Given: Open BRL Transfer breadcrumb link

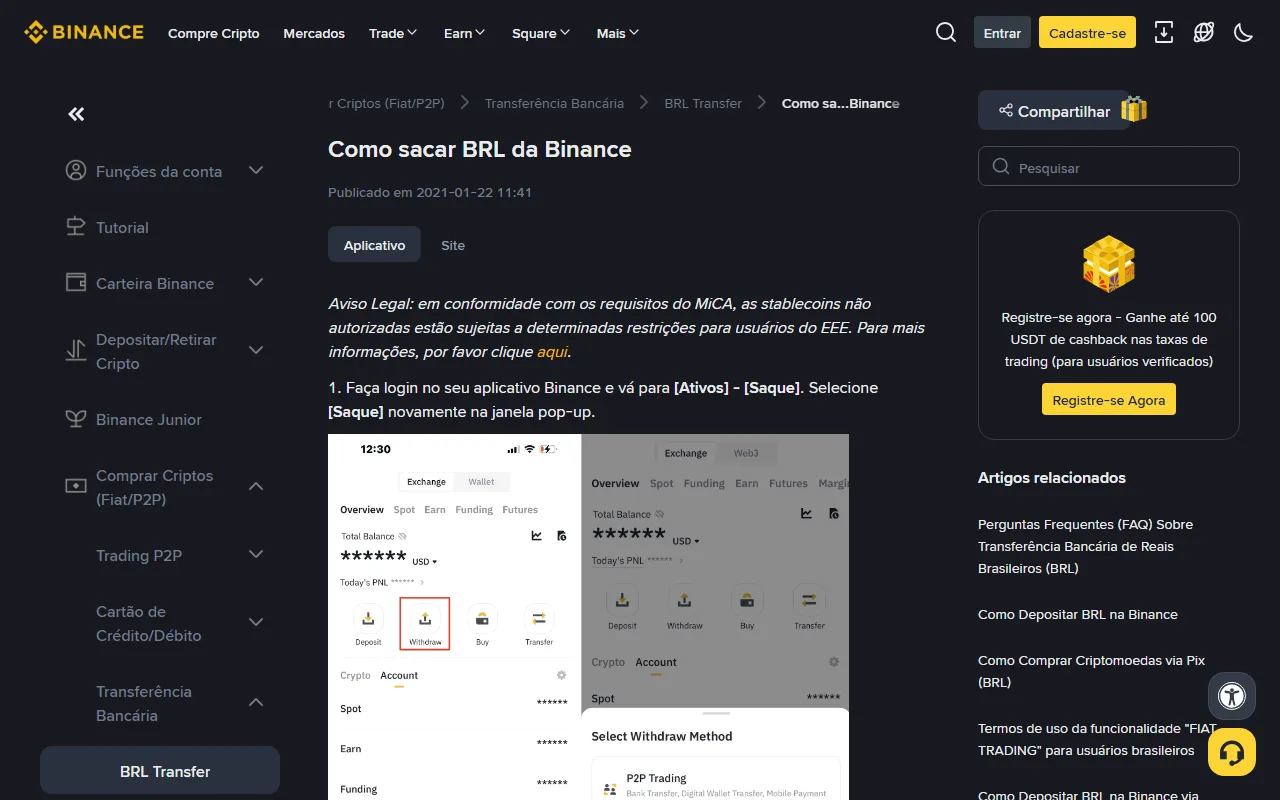Looking at the screenshot, I should pos(703,103).
